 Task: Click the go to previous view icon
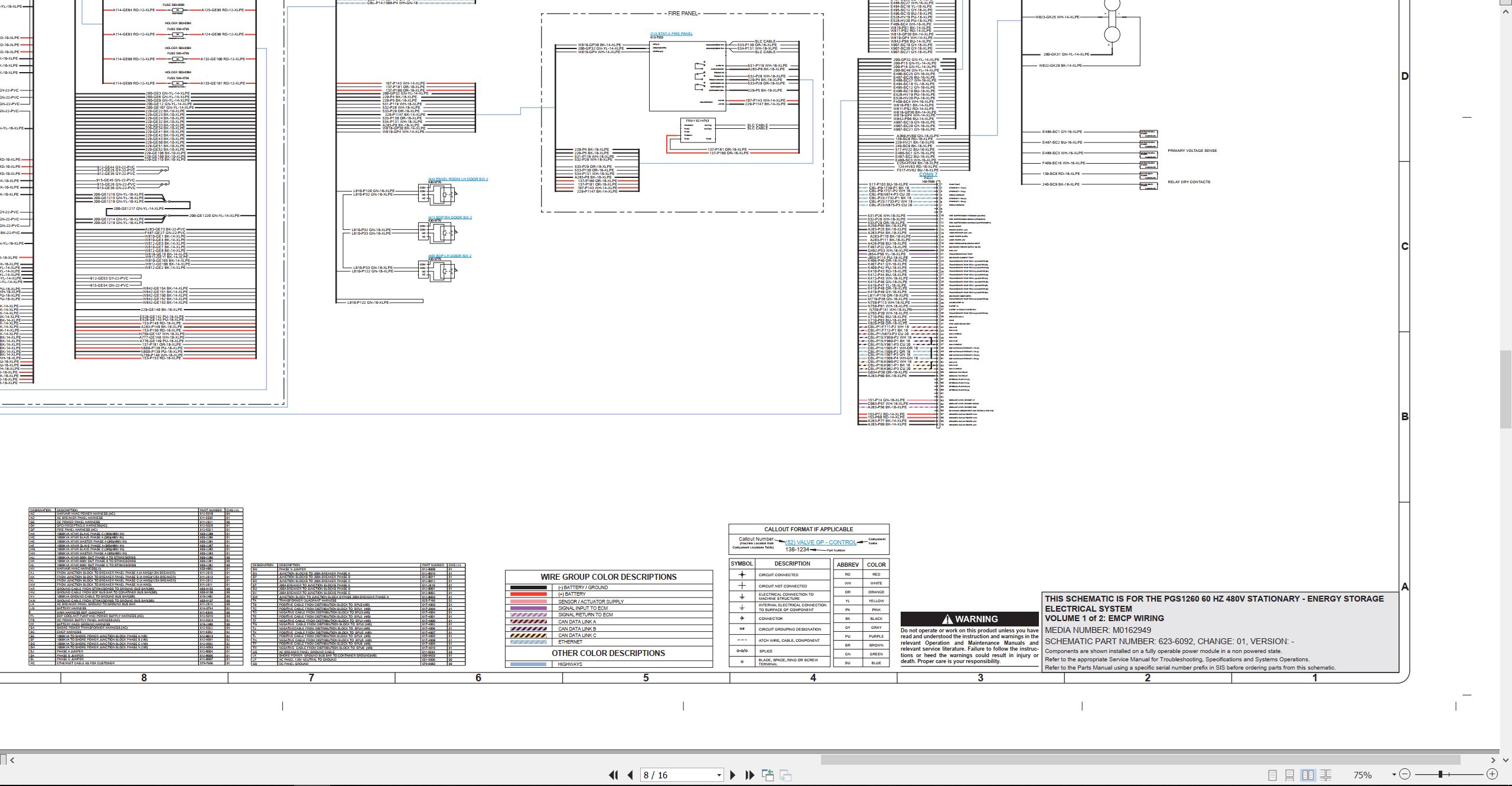(768, 775)
